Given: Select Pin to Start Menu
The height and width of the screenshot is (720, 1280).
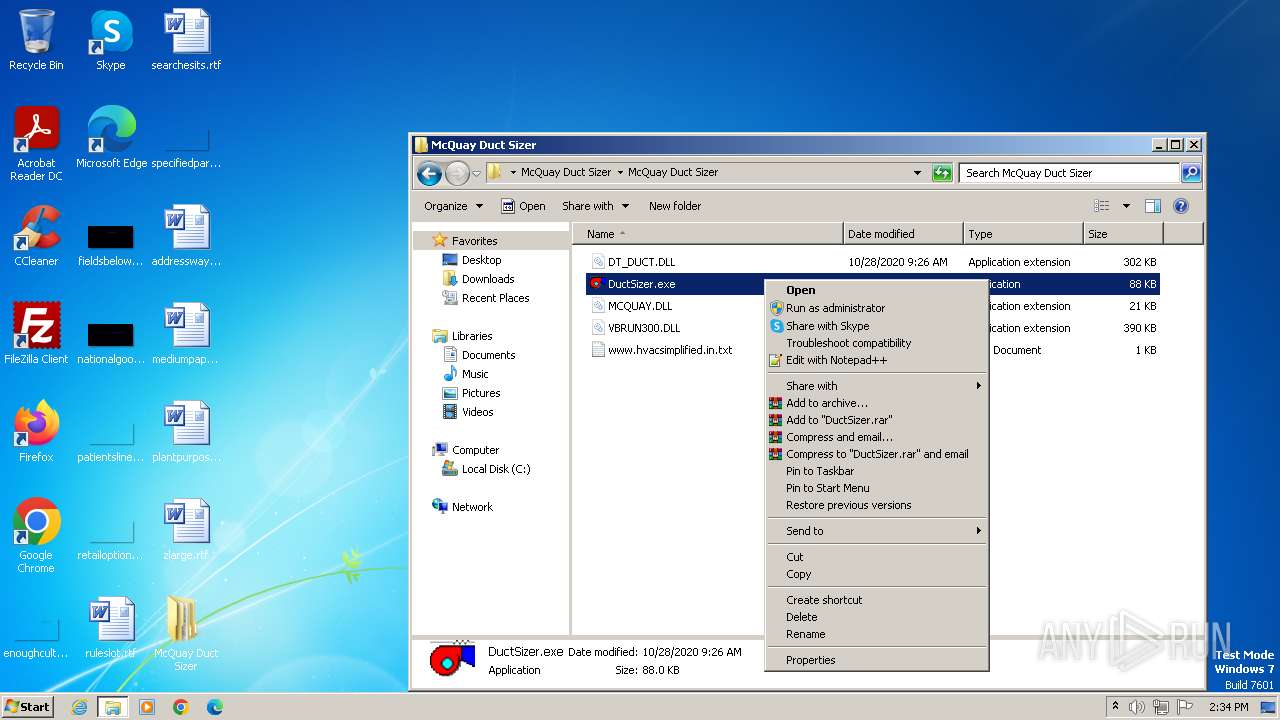Looking at the screenshot, I should click(x=877, y=488).
